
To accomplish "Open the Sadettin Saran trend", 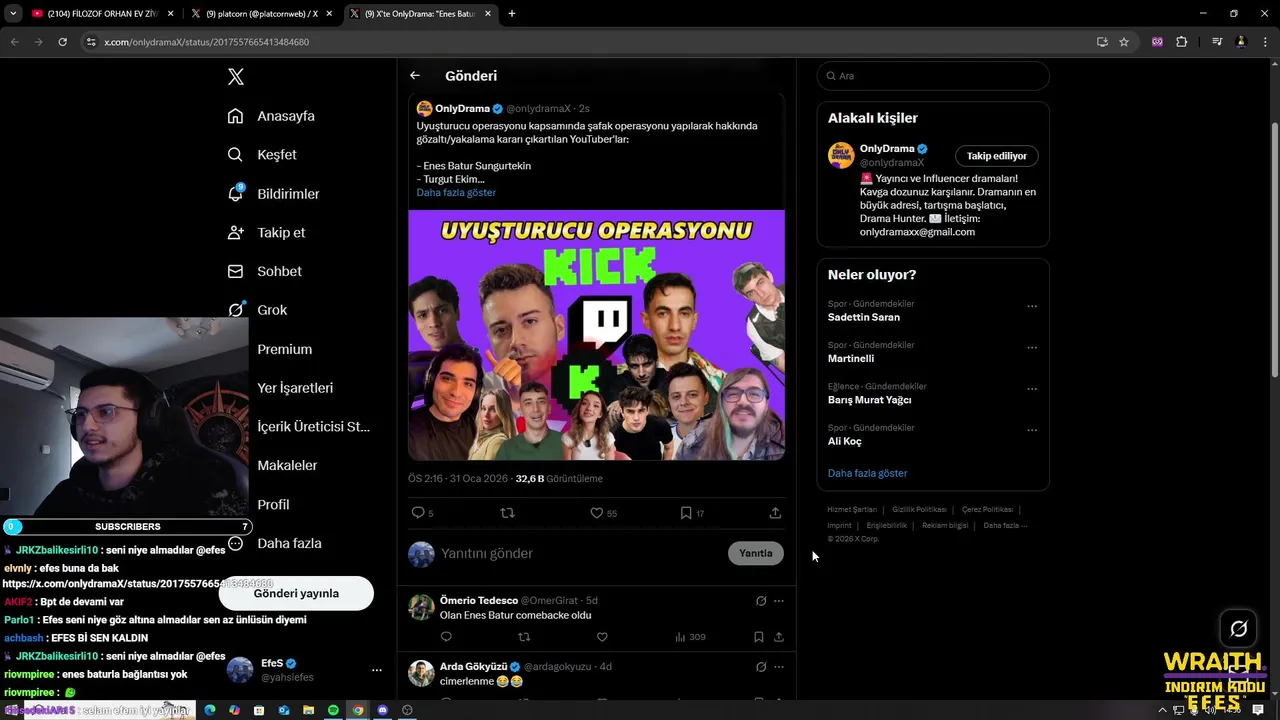I will [x=864, y=317].
